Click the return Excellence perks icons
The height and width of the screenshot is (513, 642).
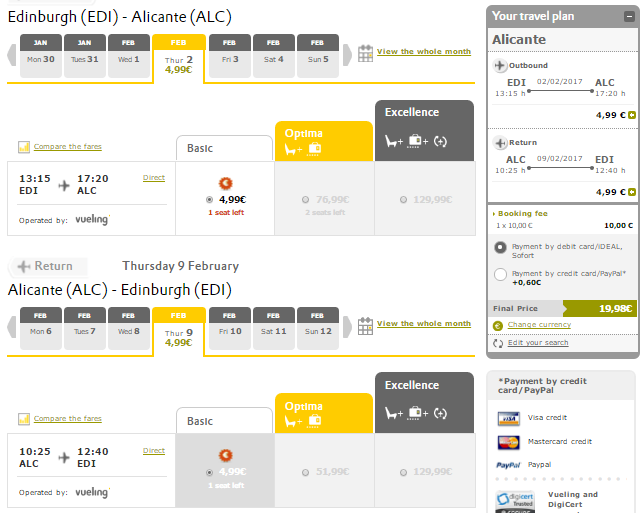[x=416, y=413]
